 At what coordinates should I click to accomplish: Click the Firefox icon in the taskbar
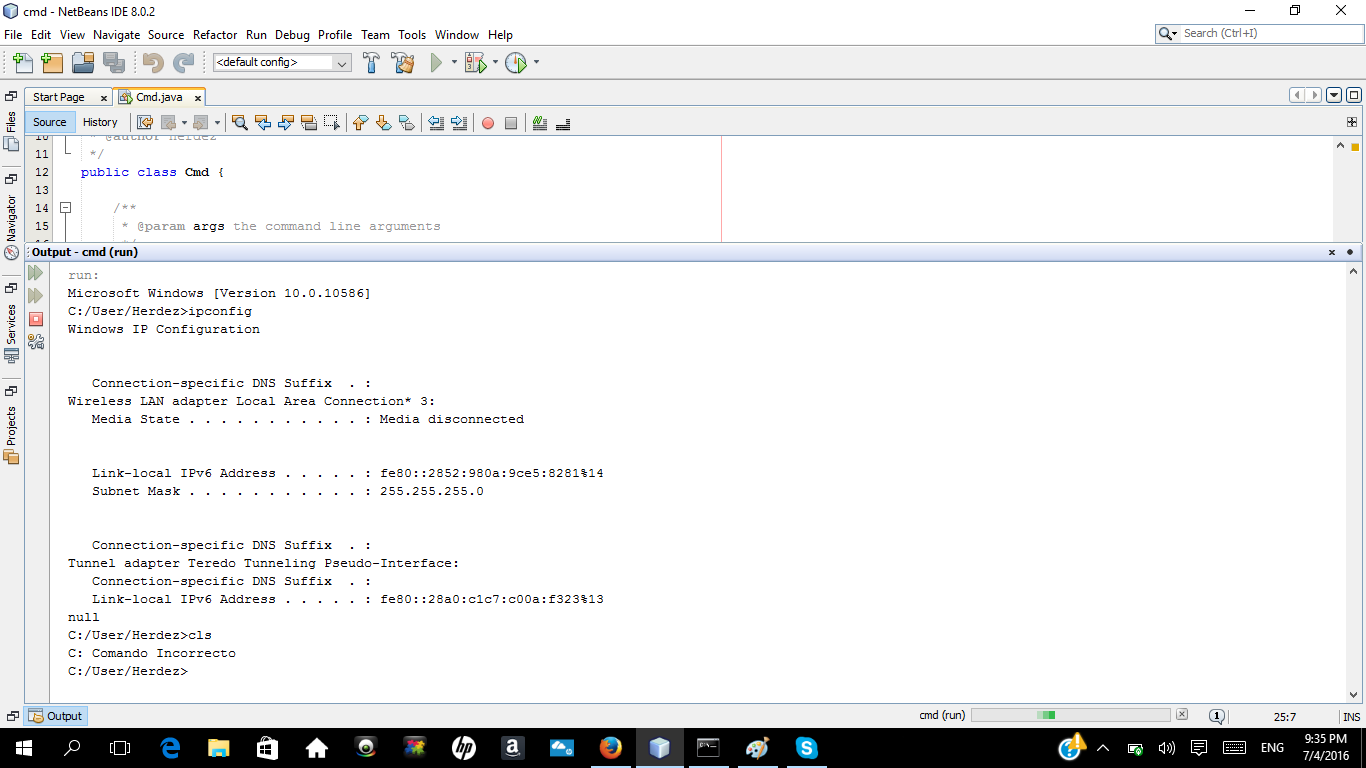611,748
